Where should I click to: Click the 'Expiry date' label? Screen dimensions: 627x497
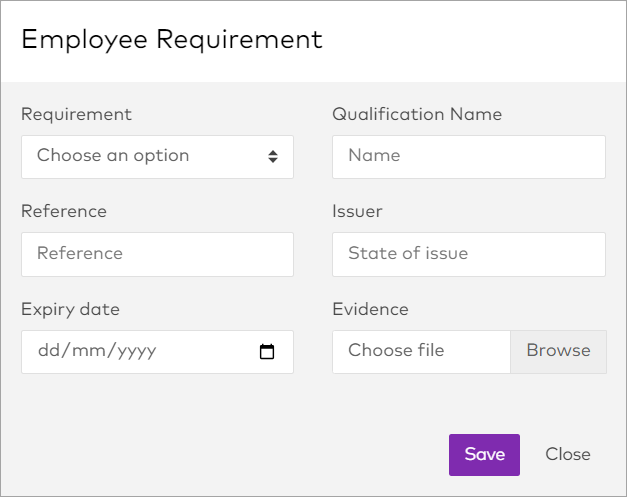[x=70, y=309]
